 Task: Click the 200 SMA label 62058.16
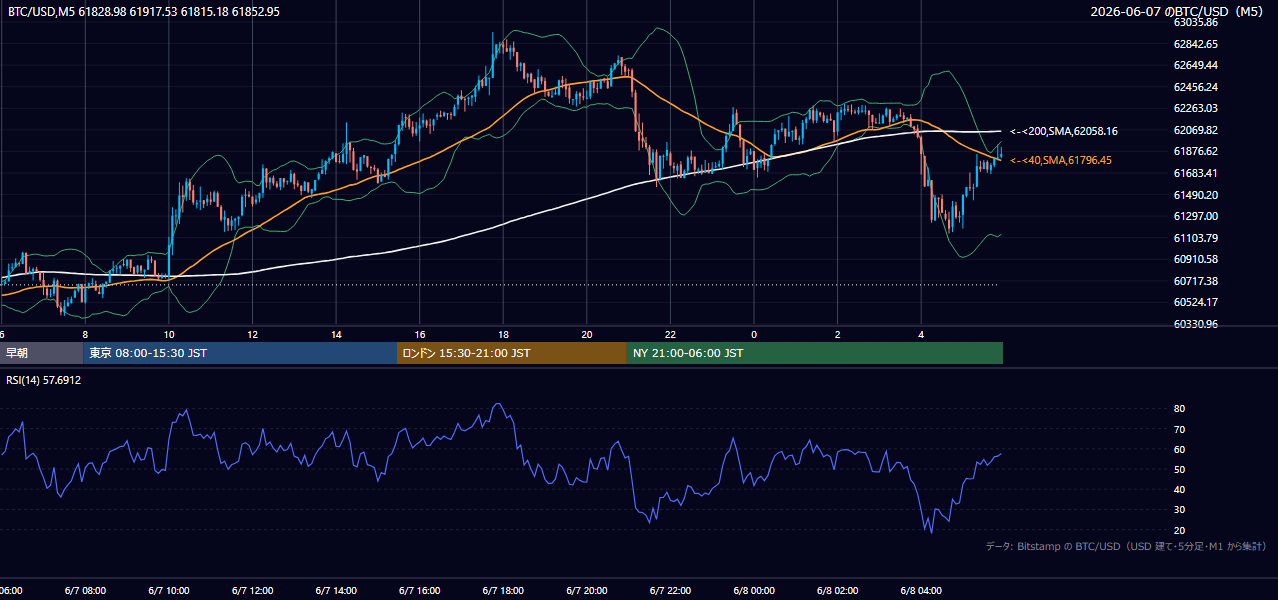[x=1064, y=131]
